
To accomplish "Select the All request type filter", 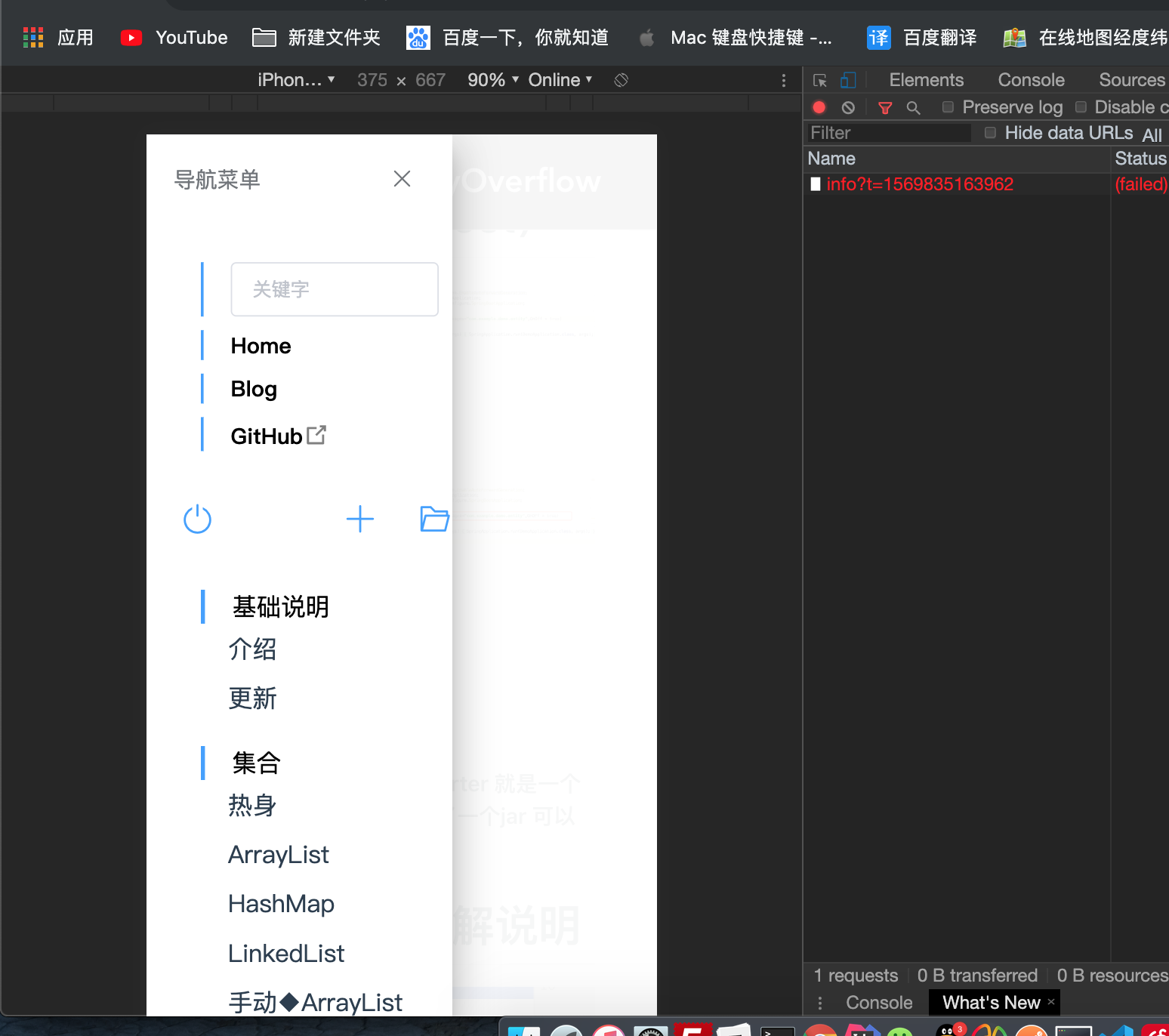I will coord(1152,134).
